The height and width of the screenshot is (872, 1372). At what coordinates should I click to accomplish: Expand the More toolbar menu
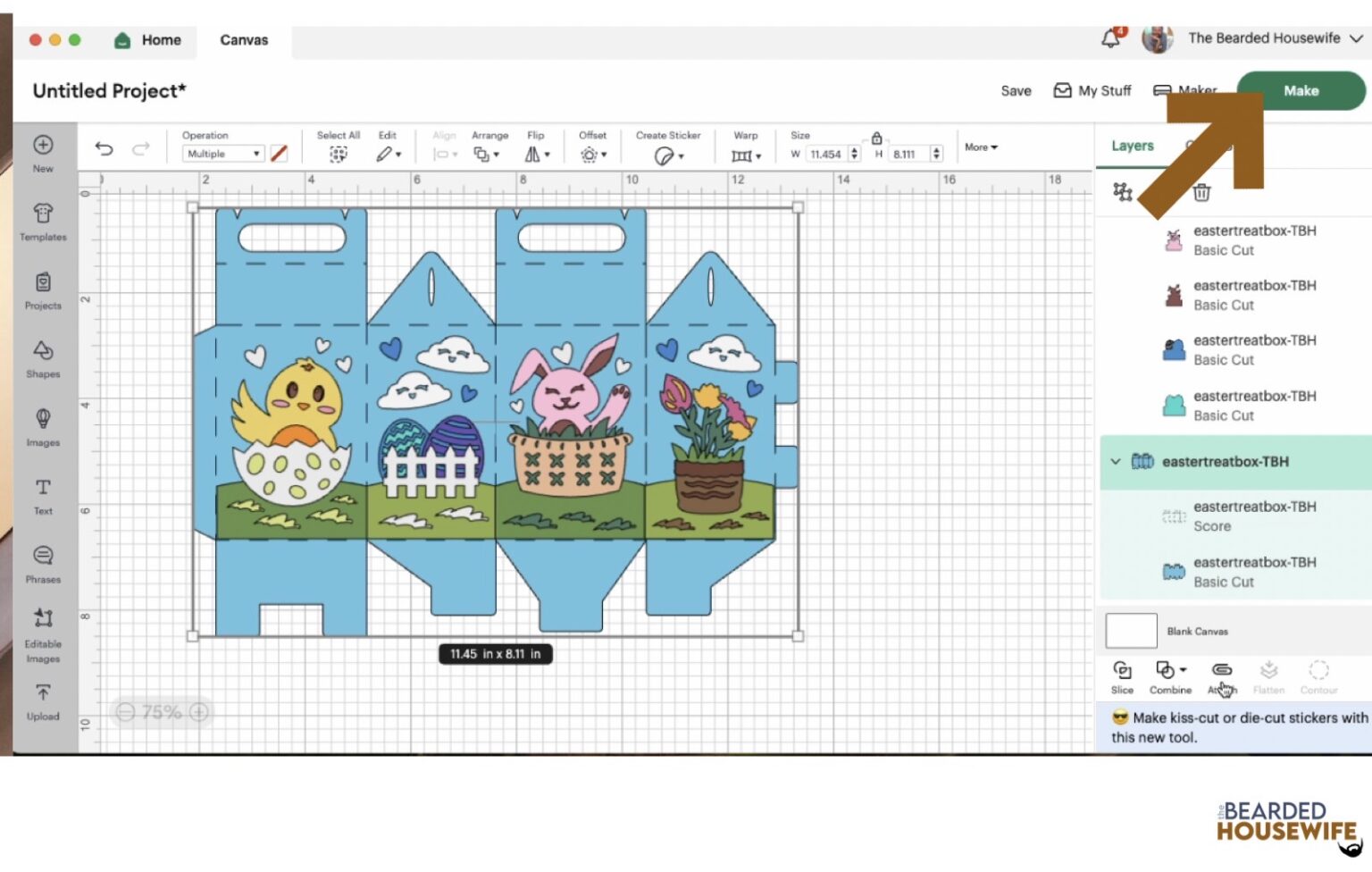pyautogui.click(x=981, y=147)
